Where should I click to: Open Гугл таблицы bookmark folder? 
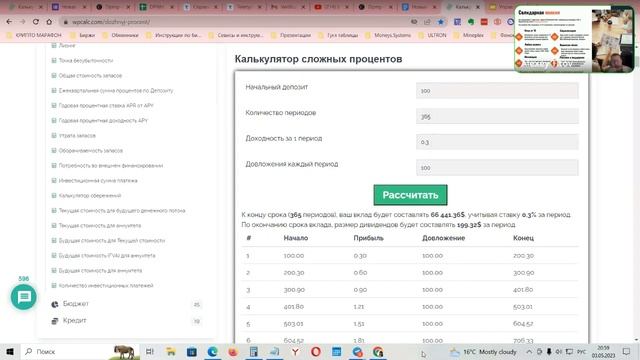[338, 35]
